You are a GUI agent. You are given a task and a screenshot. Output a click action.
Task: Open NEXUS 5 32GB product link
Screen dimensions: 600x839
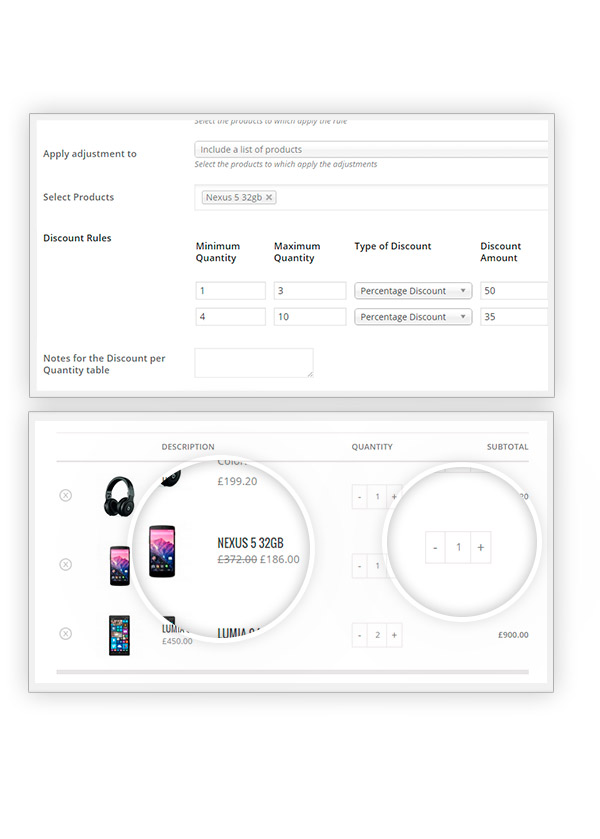pos(250,543)
